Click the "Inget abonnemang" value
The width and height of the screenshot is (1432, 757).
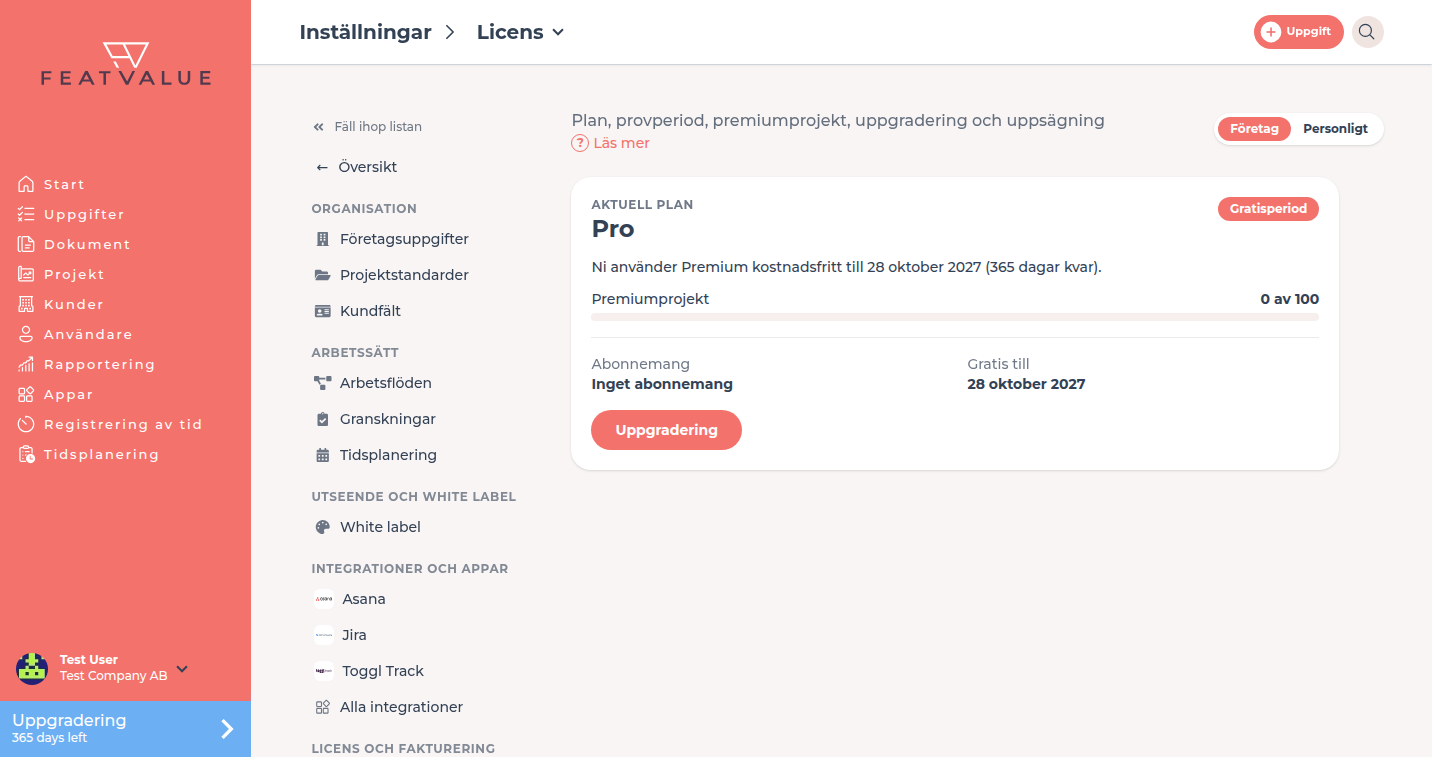tap(662, 384)
